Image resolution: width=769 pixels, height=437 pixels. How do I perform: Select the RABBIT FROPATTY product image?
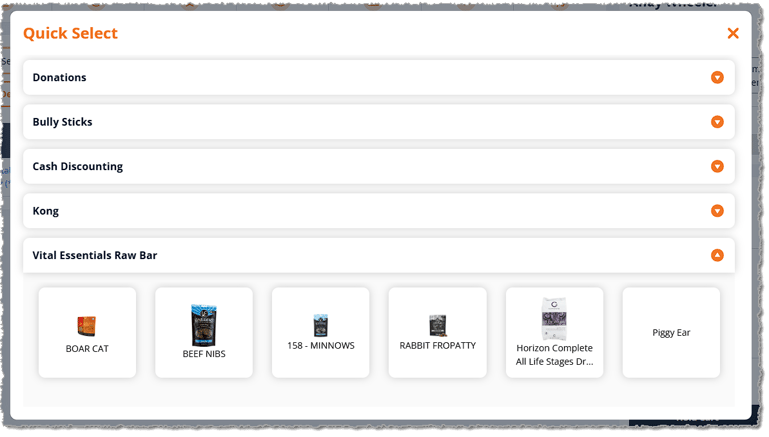pos(437,326)
